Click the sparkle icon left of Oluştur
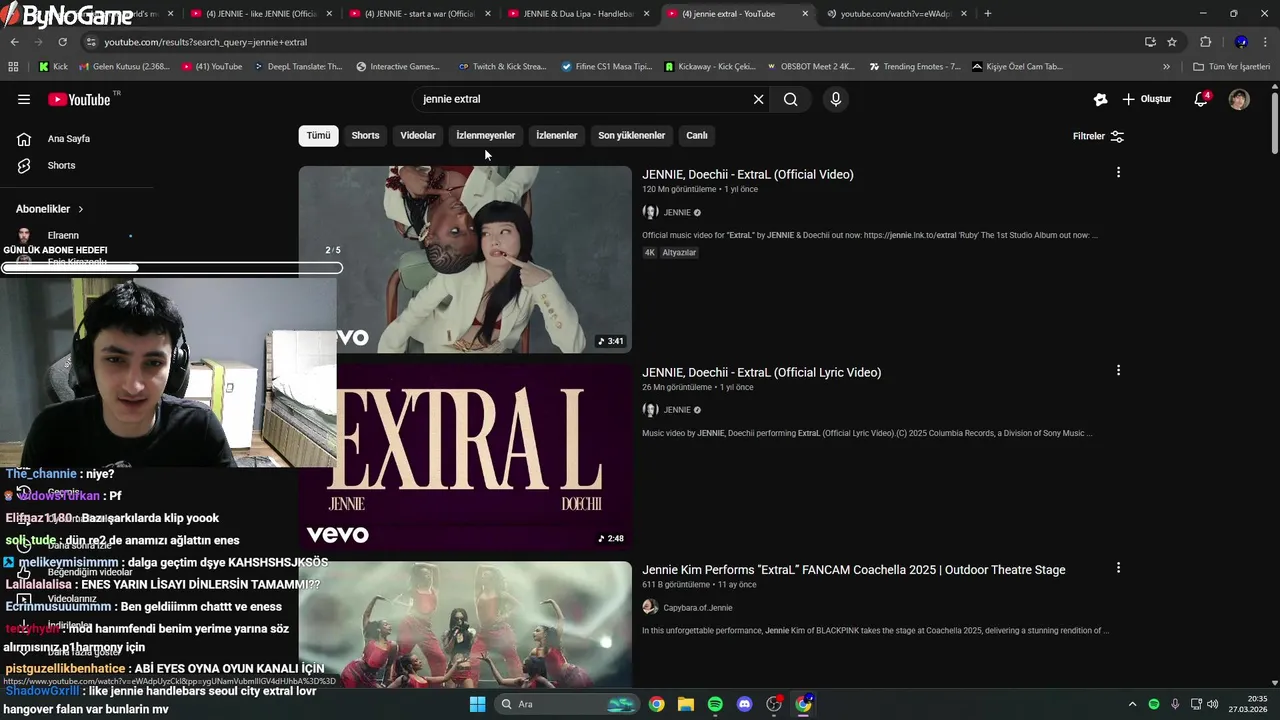1280x720 pixels. click(1101, 99)
